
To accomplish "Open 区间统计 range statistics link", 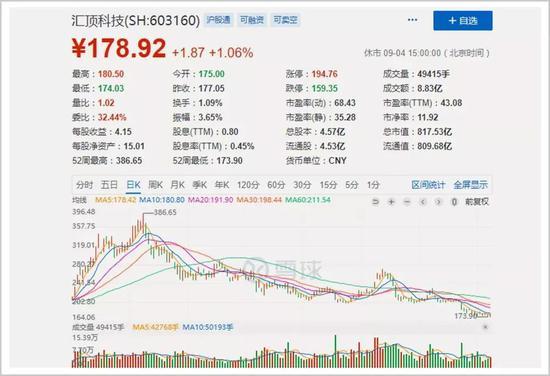I will point(428,185).
